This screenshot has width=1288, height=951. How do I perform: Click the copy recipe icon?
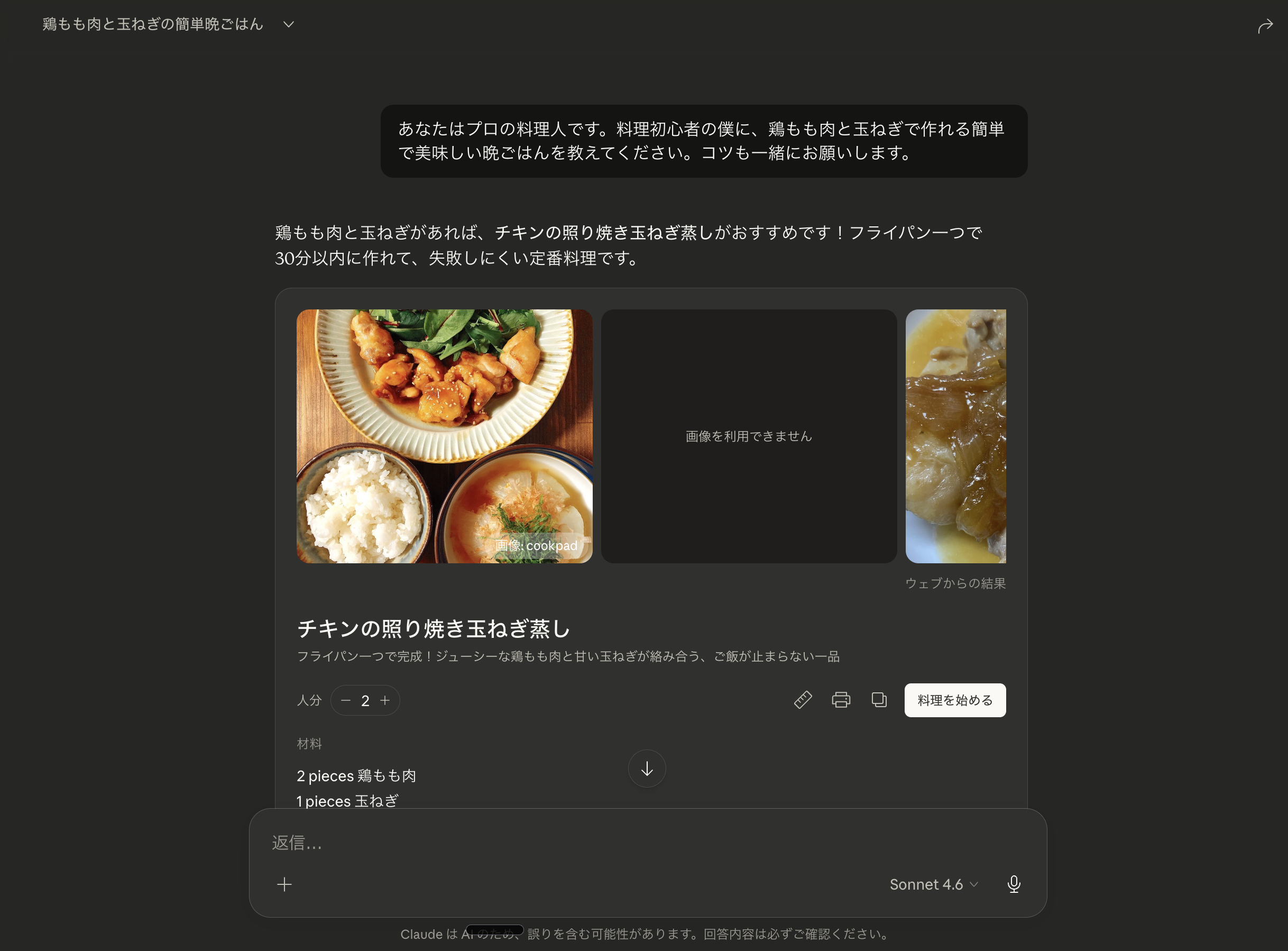pos(879,699)
